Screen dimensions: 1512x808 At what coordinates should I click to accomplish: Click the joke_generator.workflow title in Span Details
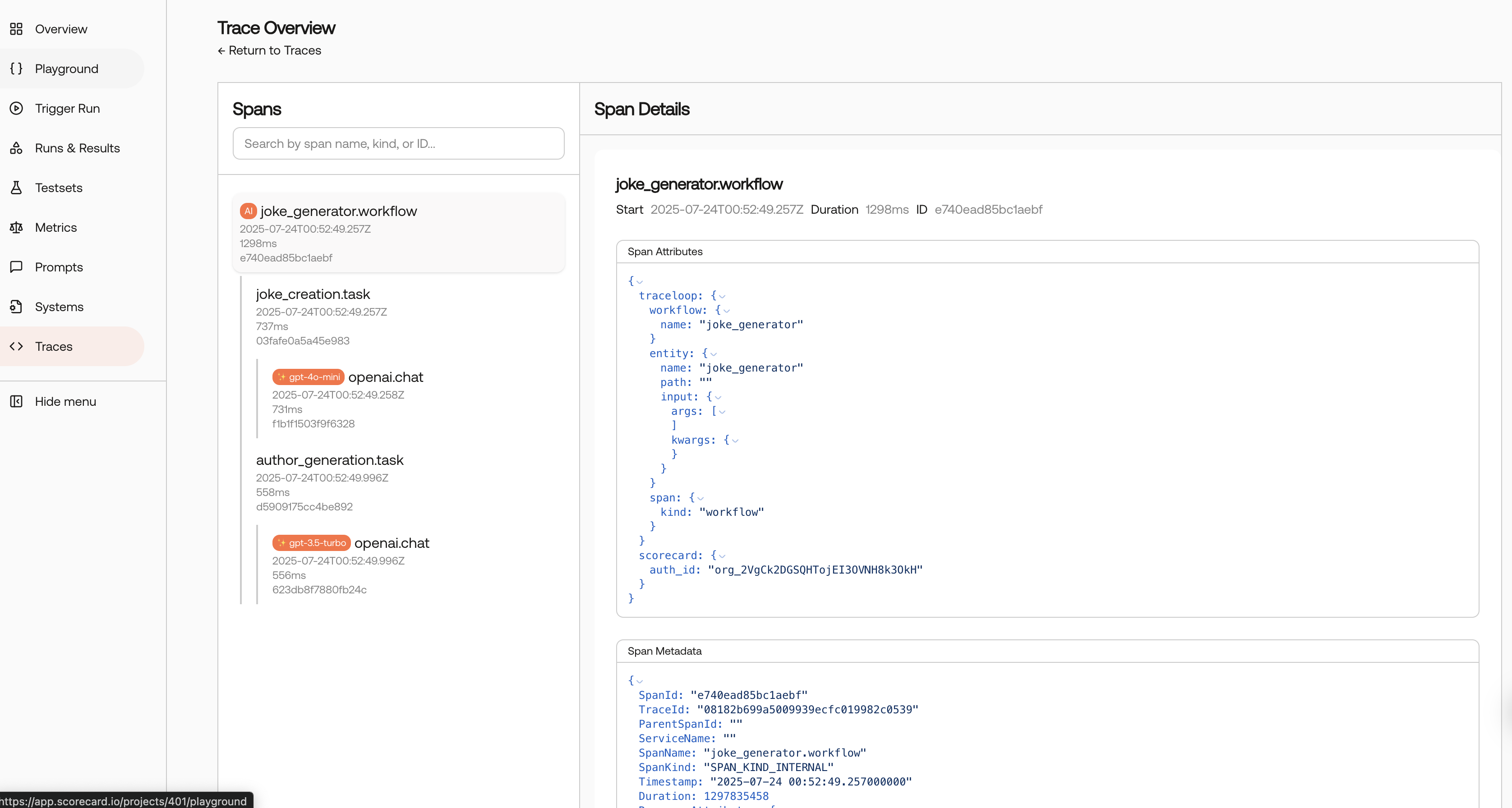699,184
